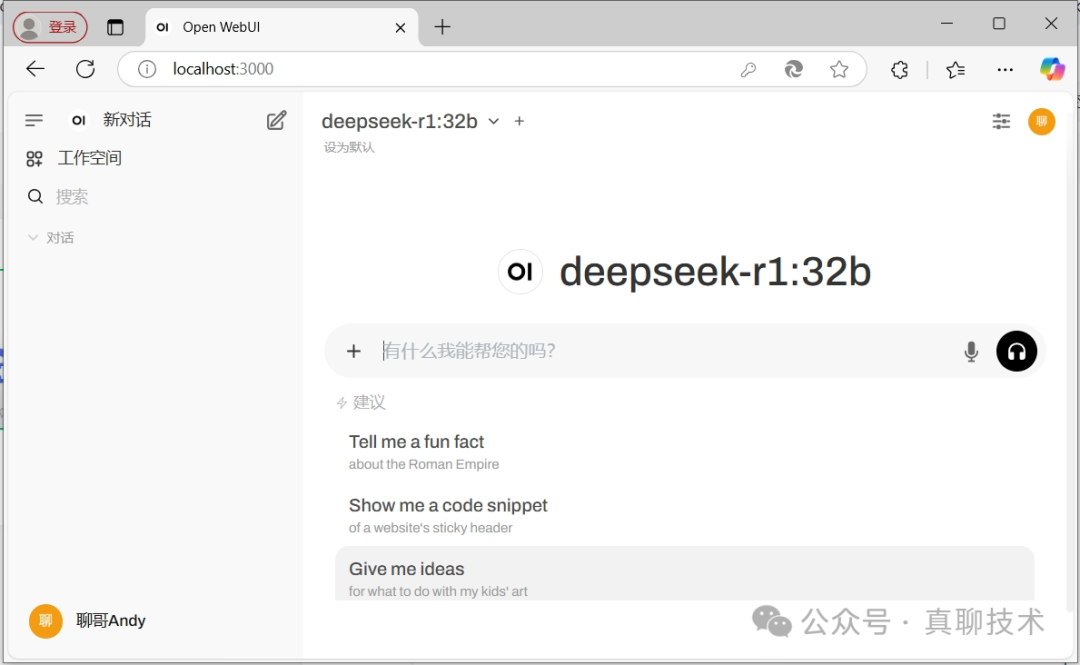The width and height of the screenshot is (1080, 665).
Task: Click the 登录 login button
Action: 49,27
